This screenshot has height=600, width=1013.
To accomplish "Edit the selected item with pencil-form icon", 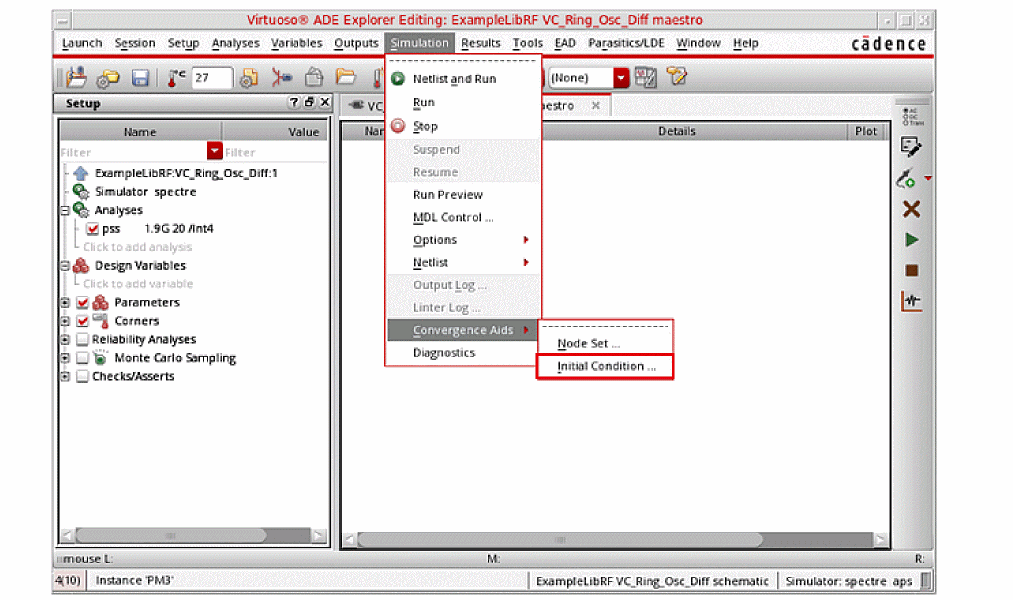I will 911,147.
